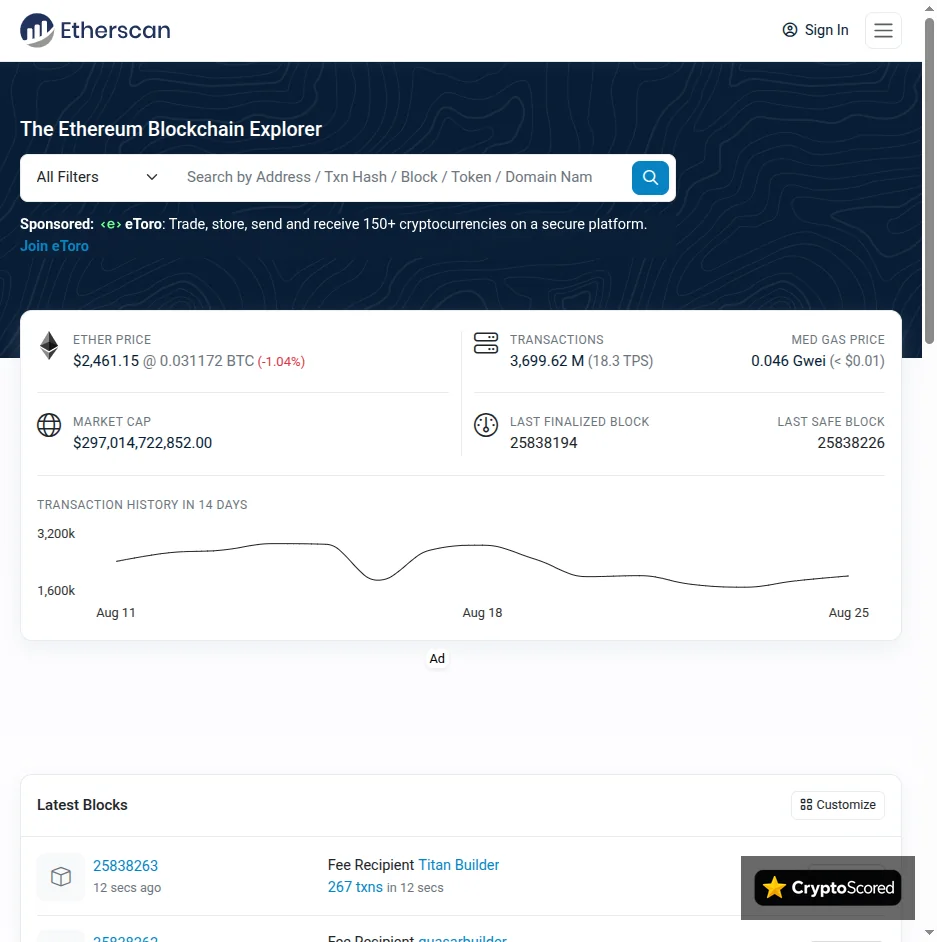Click last finalized block 25838194

pyautogui.click(x=544, y=443)
